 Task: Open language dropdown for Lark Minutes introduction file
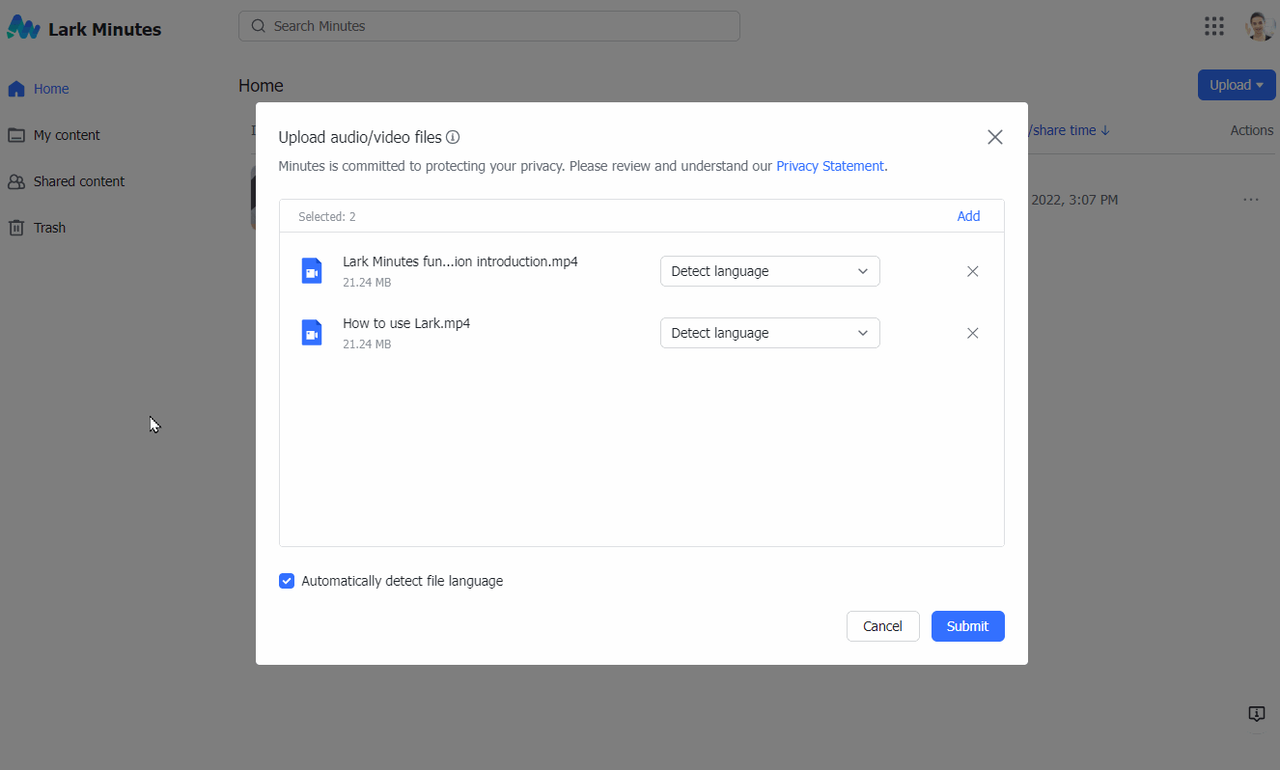769,271
